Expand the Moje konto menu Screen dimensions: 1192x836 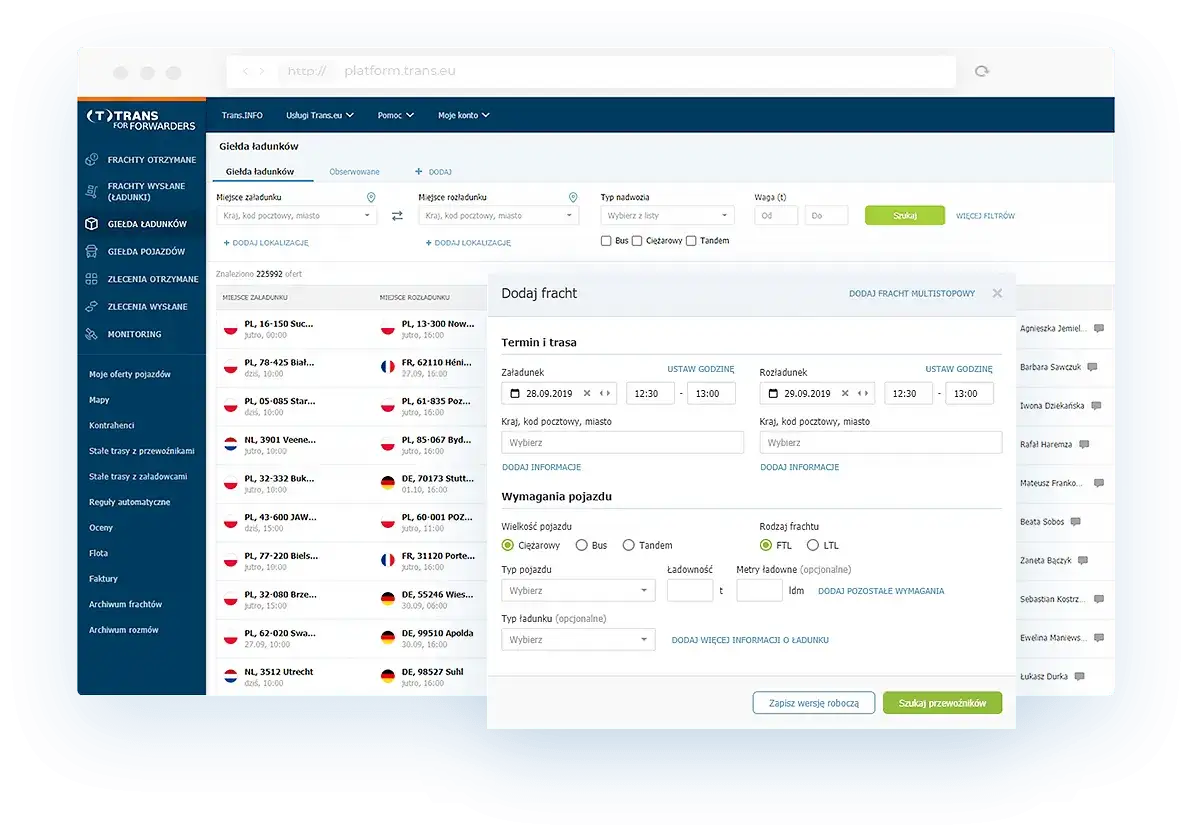(464, 116)
